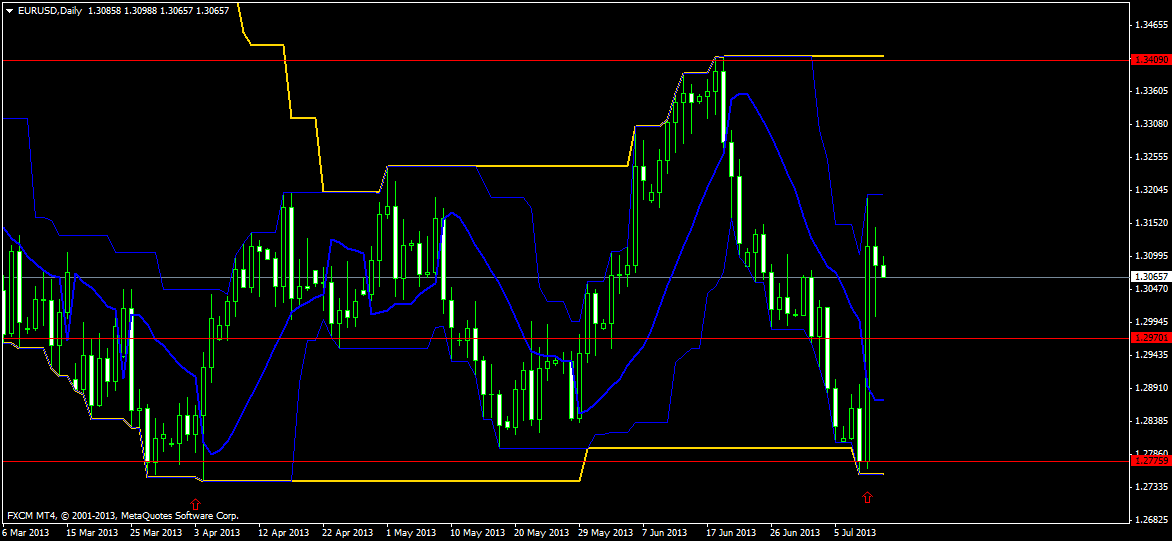1172x541 pixels.
Task: Select the red 1.34090 price label
Action: coord(1150,59)
